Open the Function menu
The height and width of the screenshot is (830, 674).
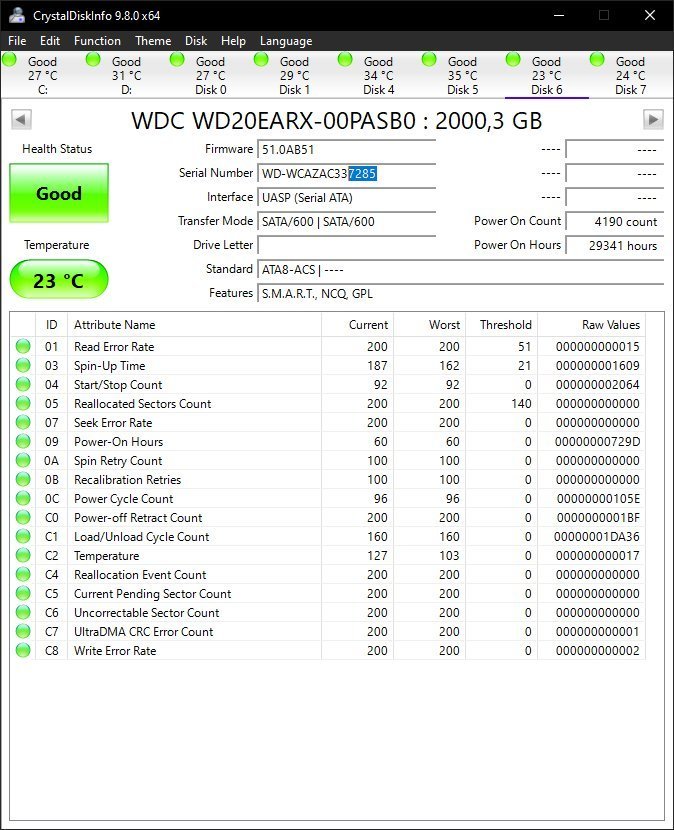pos(97,41)
